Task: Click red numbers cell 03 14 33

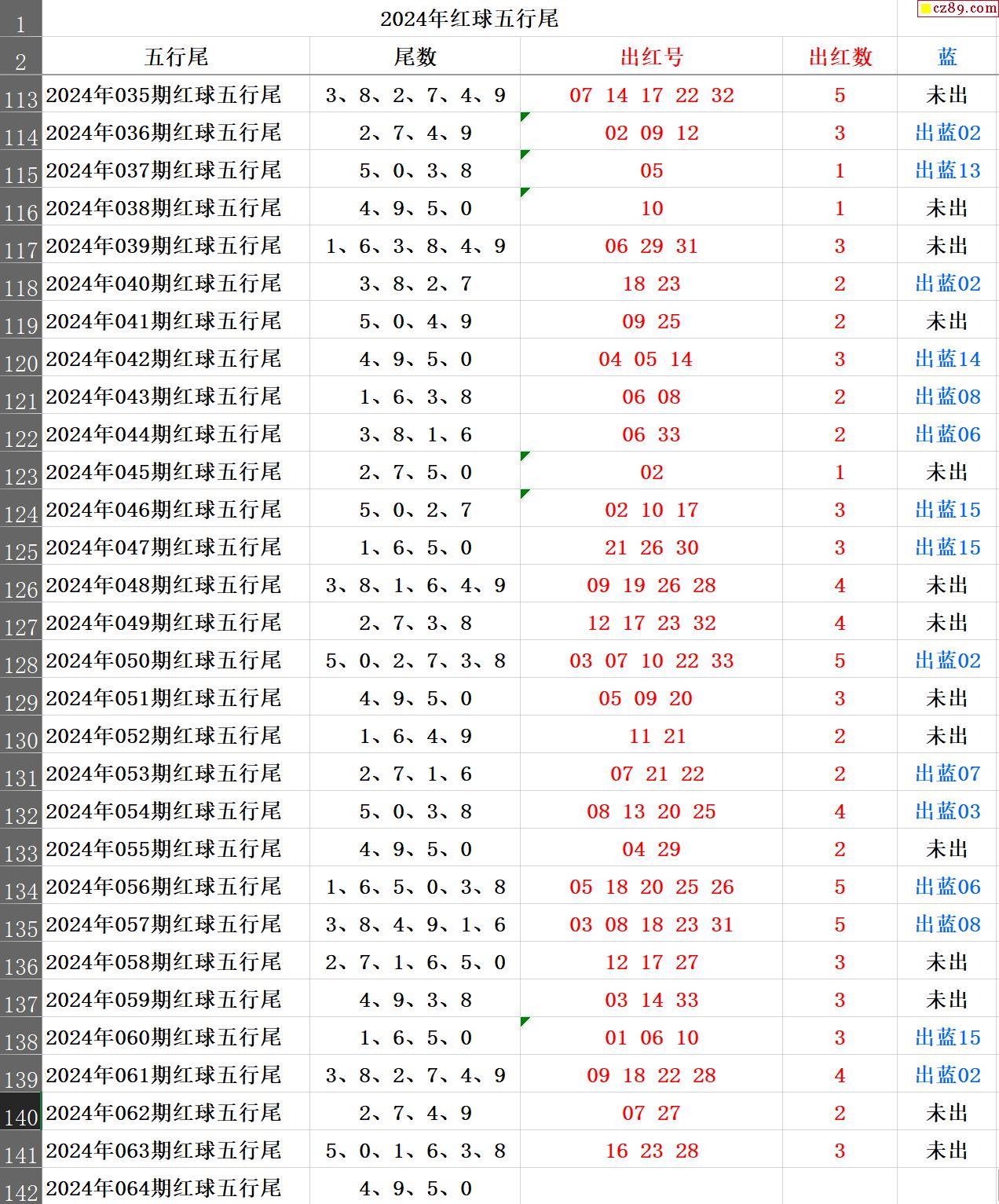Action: 651,1000
